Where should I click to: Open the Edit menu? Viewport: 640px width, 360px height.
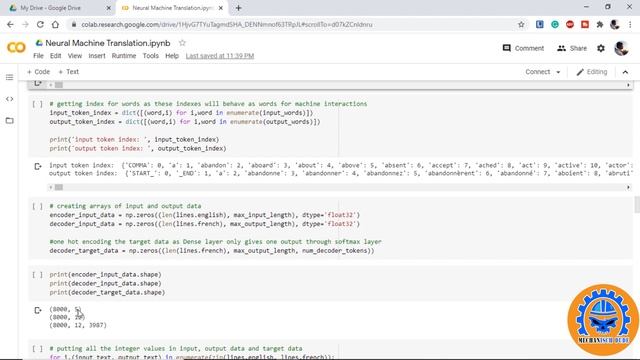tap(55, 56)
